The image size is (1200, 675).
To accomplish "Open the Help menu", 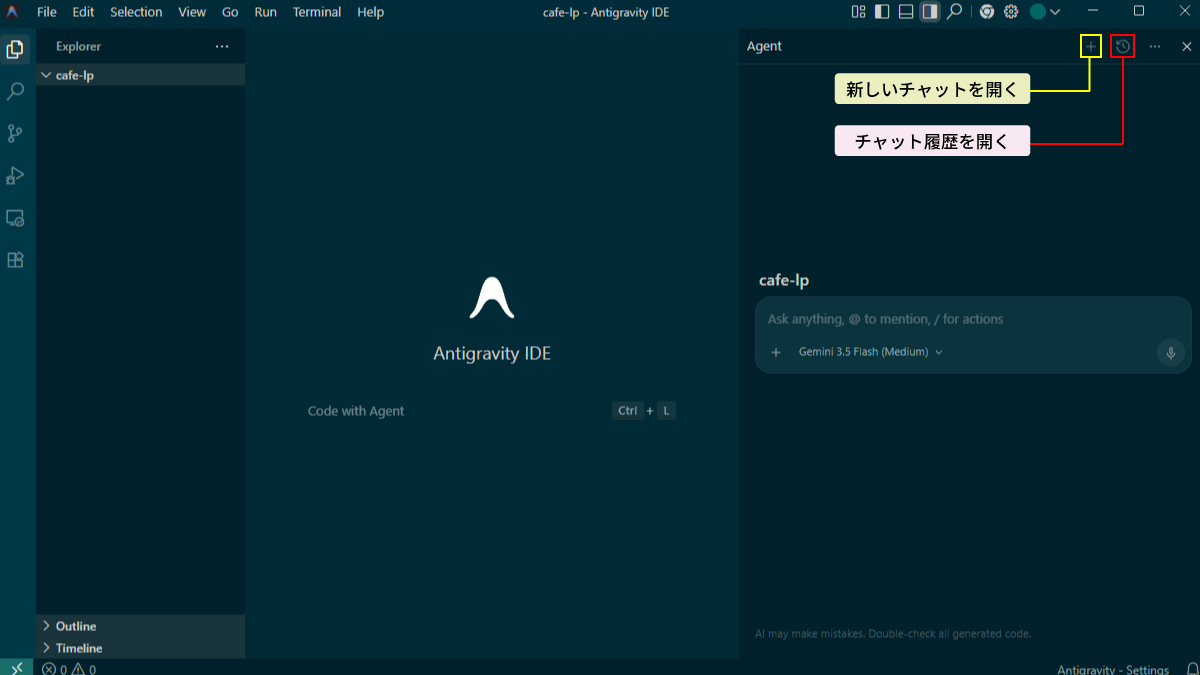I will click(371, 12).
